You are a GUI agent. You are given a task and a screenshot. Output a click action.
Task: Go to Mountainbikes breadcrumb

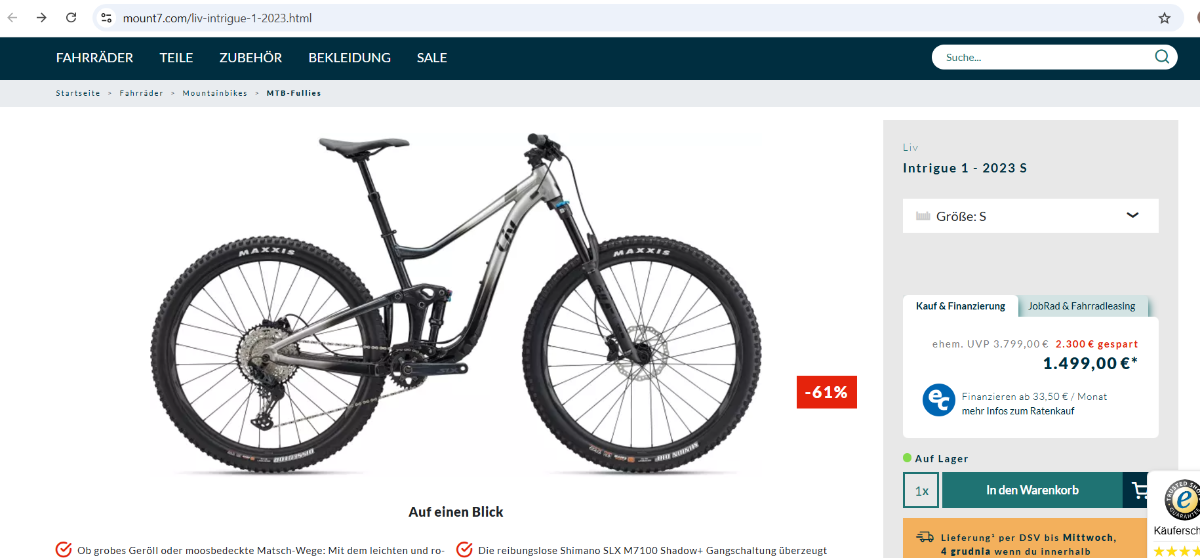tap(214, 93)
